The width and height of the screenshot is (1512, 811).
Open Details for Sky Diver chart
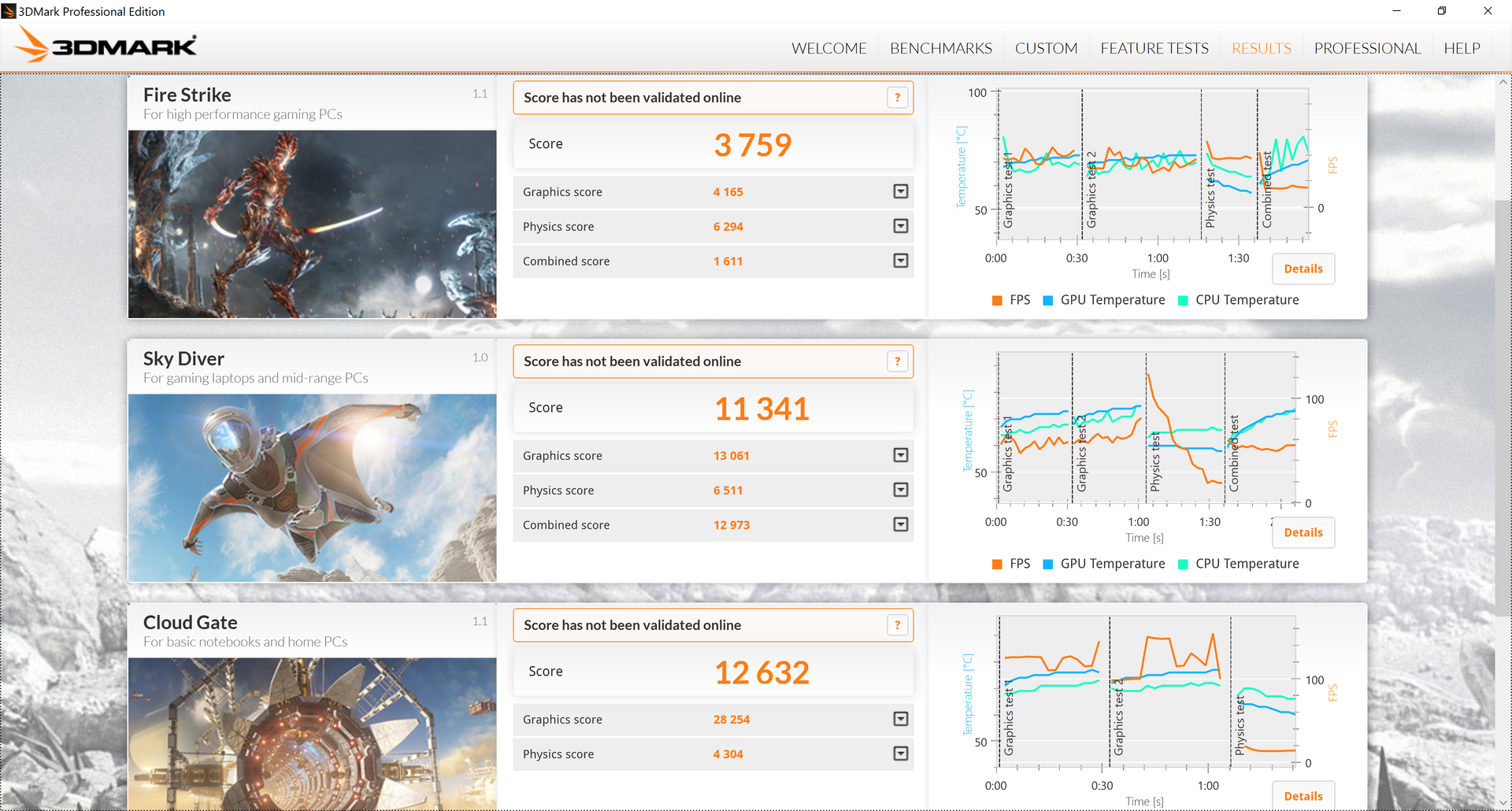pyautogui.click(x=1303, y=532)
